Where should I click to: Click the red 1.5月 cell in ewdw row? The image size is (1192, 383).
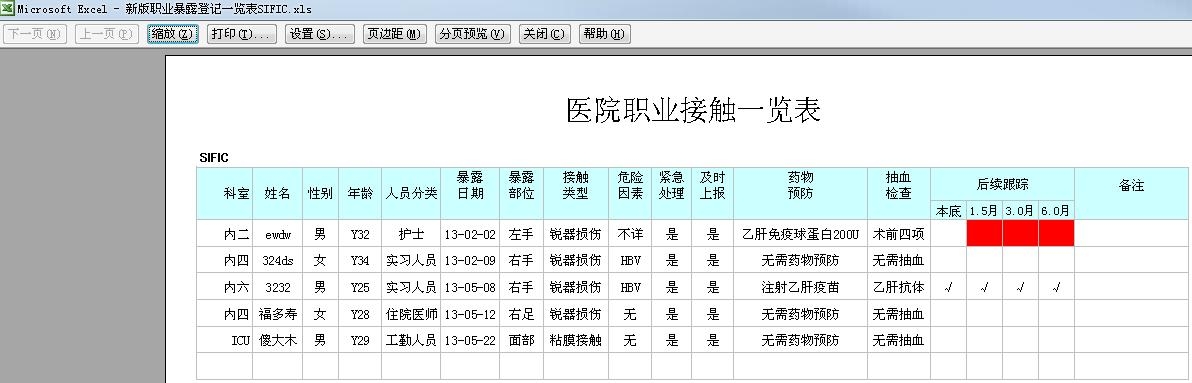[x=984, y=233]
